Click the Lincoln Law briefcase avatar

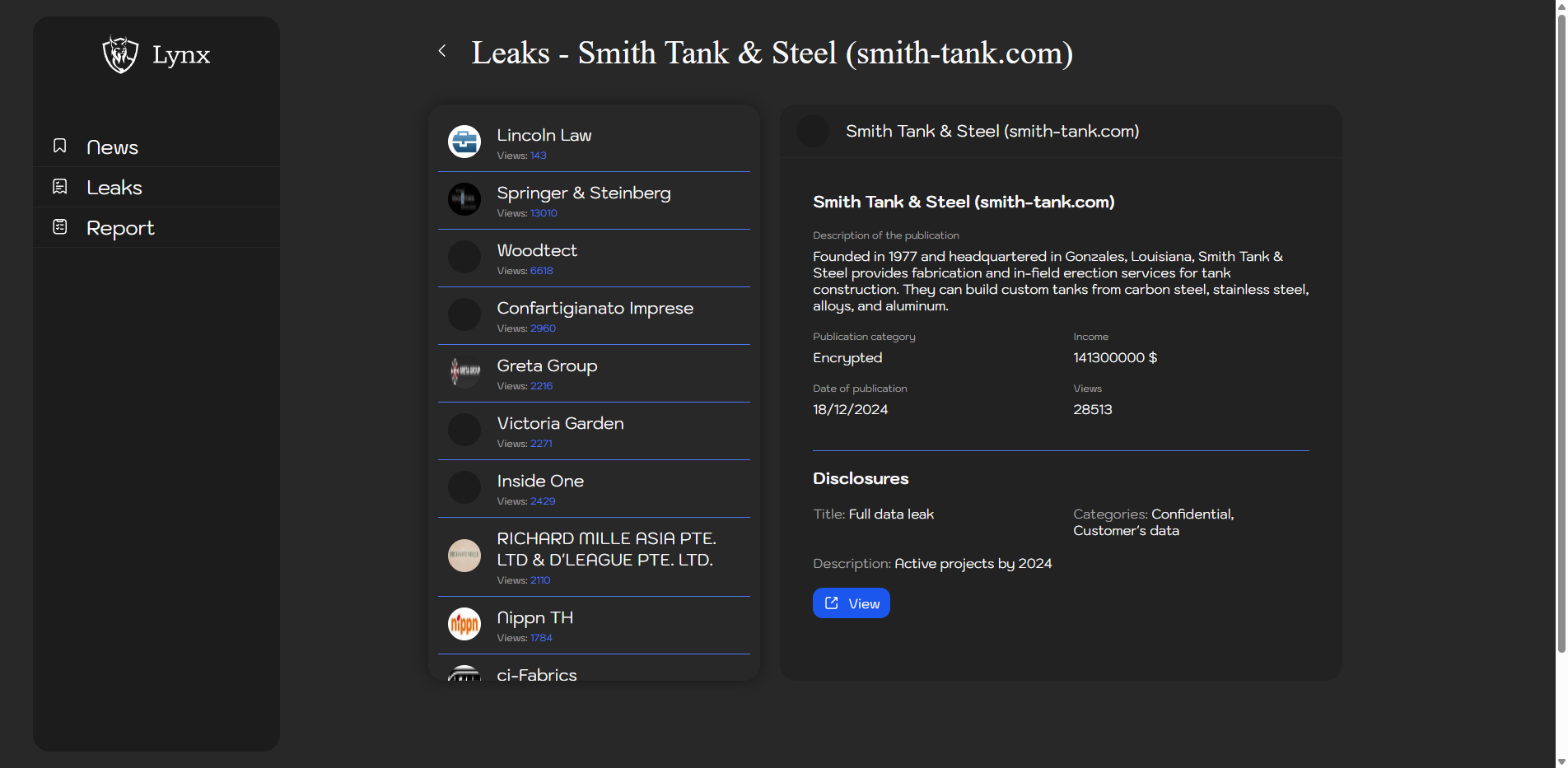point(464,142)
